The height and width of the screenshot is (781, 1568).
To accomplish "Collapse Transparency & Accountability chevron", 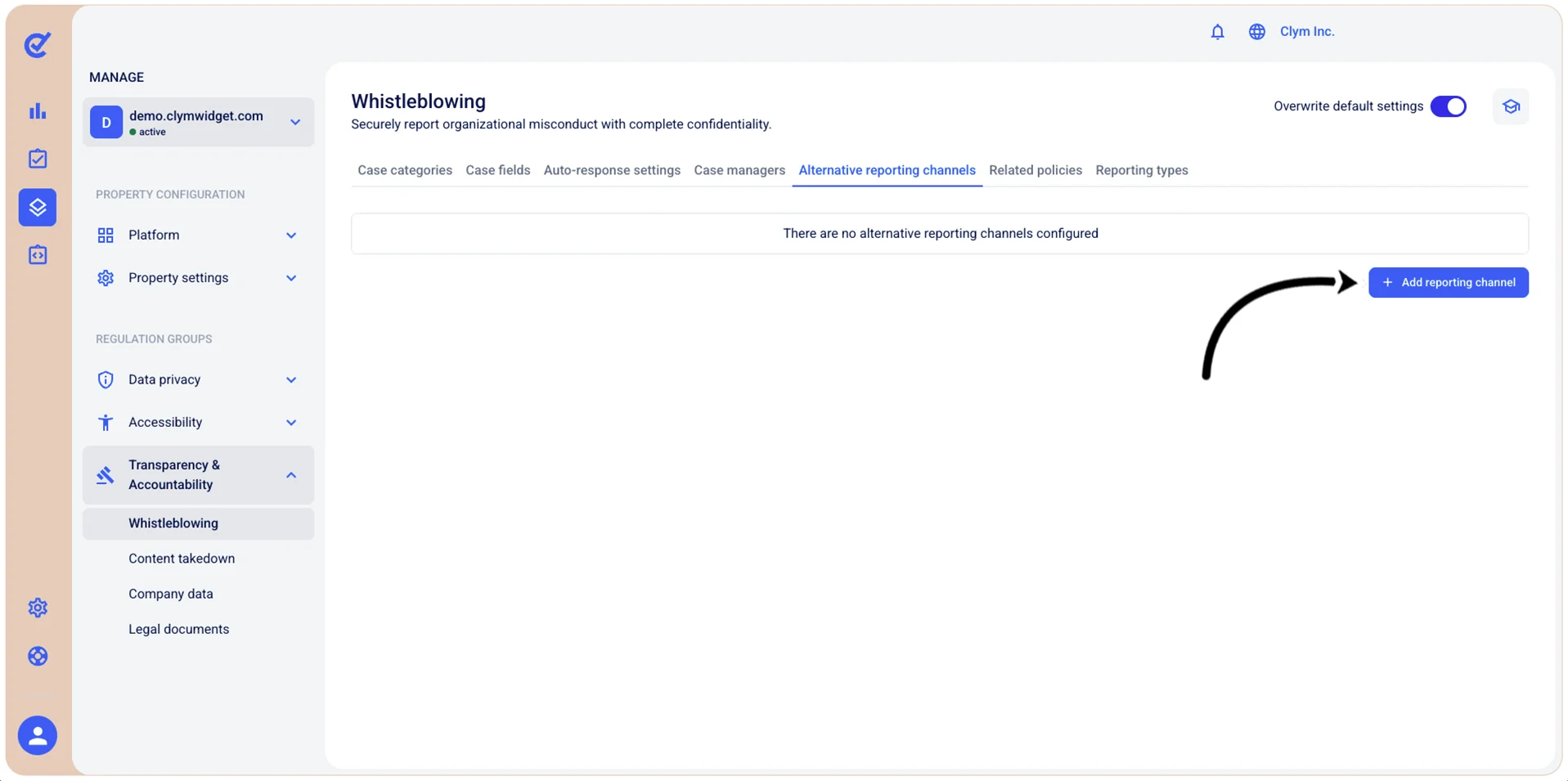I will (291, 475).
